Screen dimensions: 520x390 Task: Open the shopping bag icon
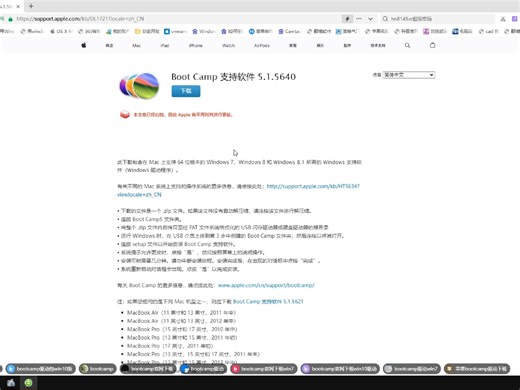click(432, 45)
